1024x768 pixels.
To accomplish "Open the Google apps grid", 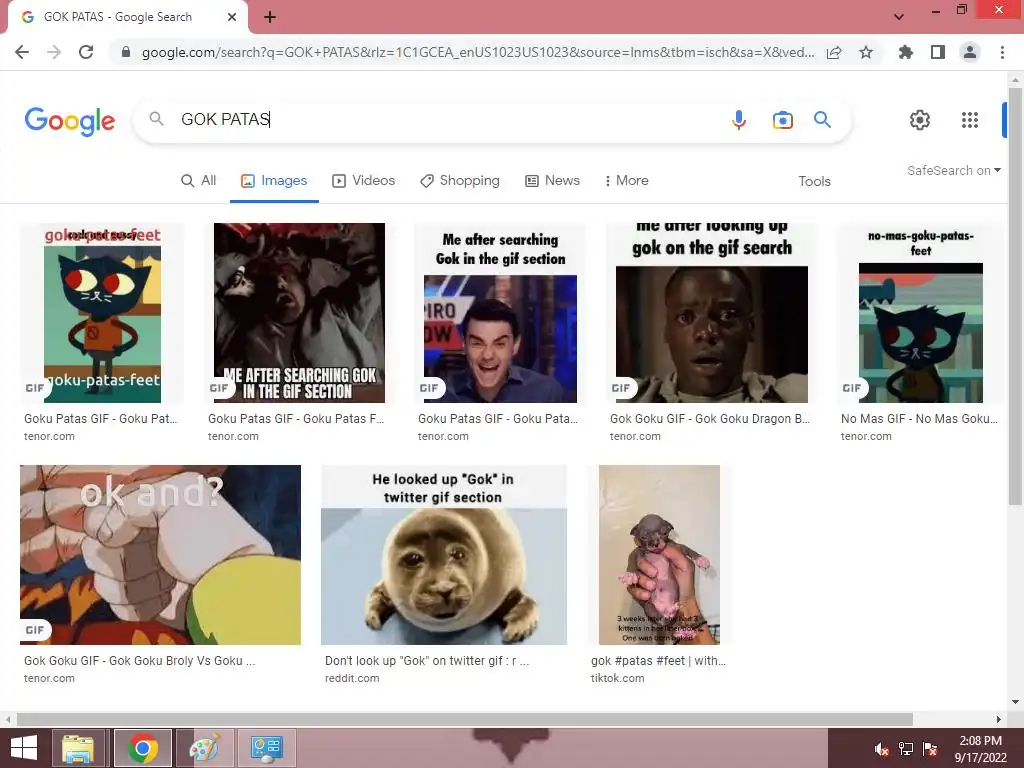I will point(970,120).
